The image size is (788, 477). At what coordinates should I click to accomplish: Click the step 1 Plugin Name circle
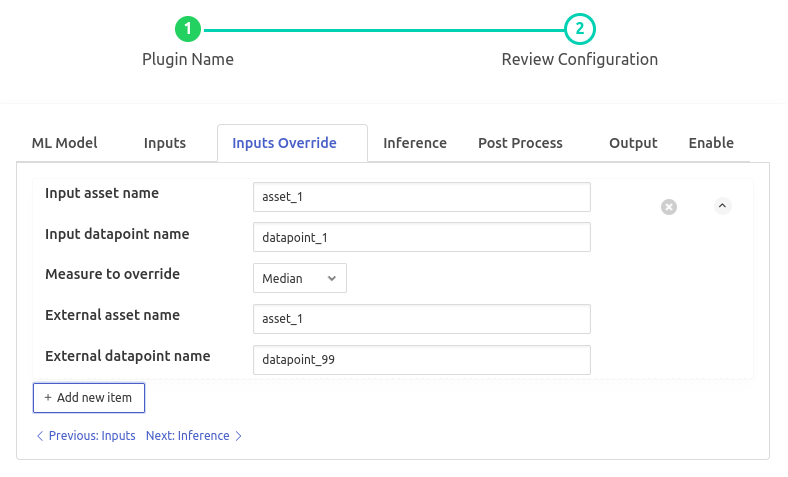click(x=188, y=30)
